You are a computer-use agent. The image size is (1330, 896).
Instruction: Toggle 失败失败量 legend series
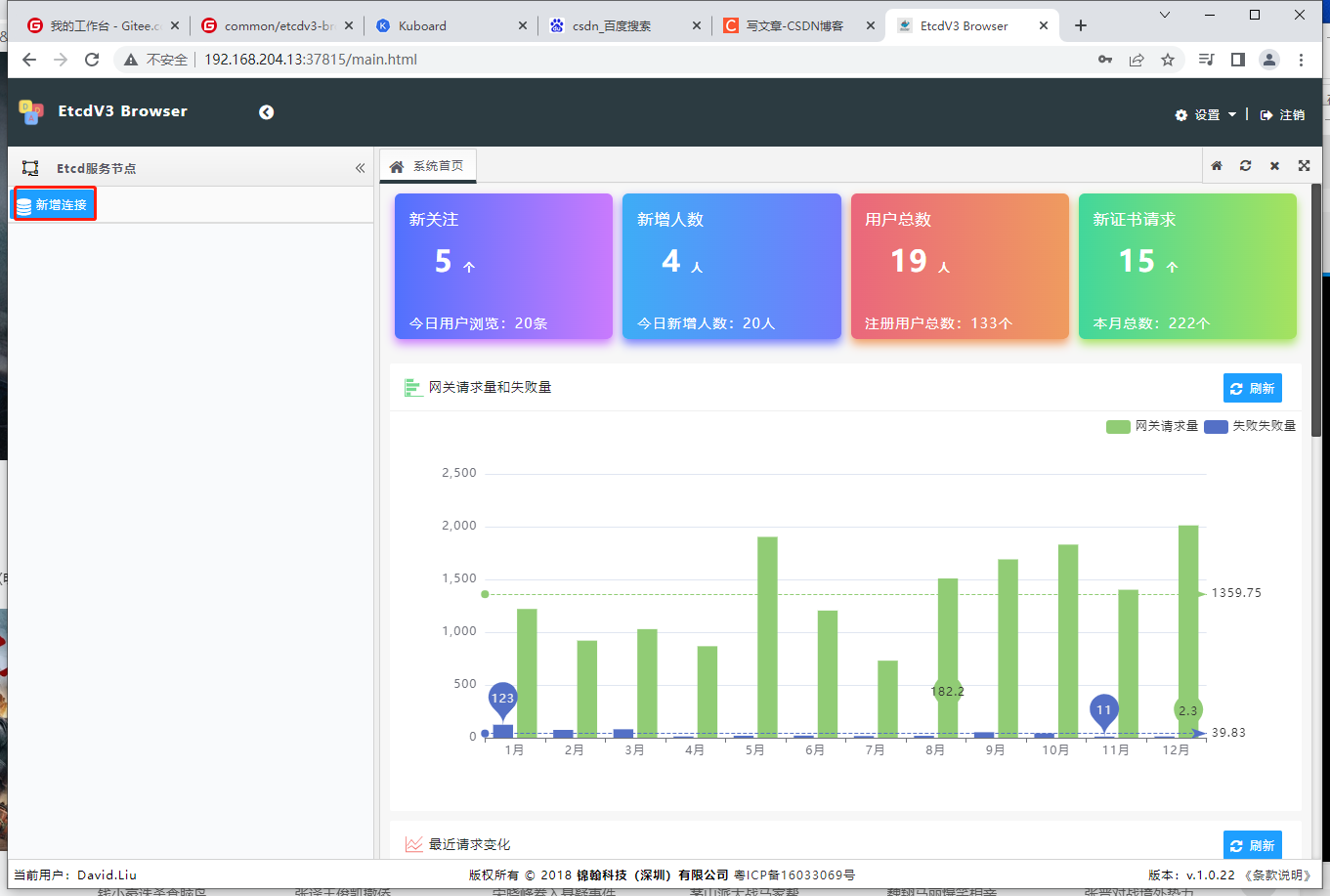pyautogui.click(x=1250, y=426)
